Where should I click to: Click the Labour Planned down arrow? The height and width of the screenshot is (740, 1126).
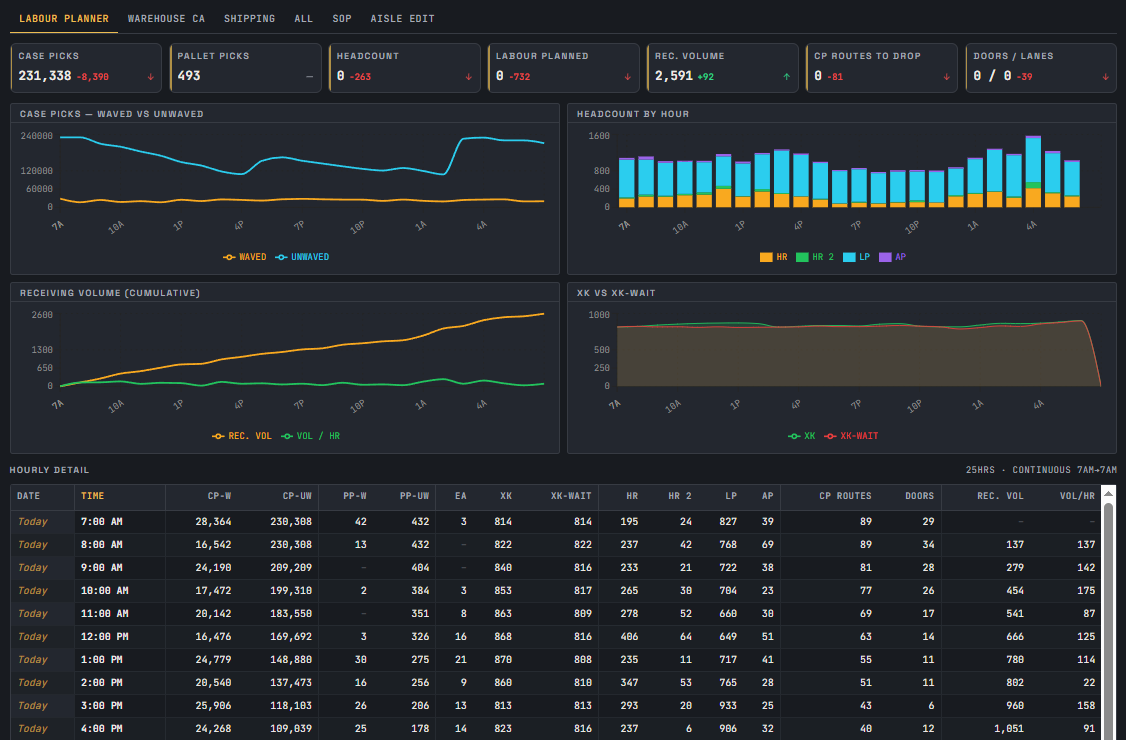(x=628, y=77)
